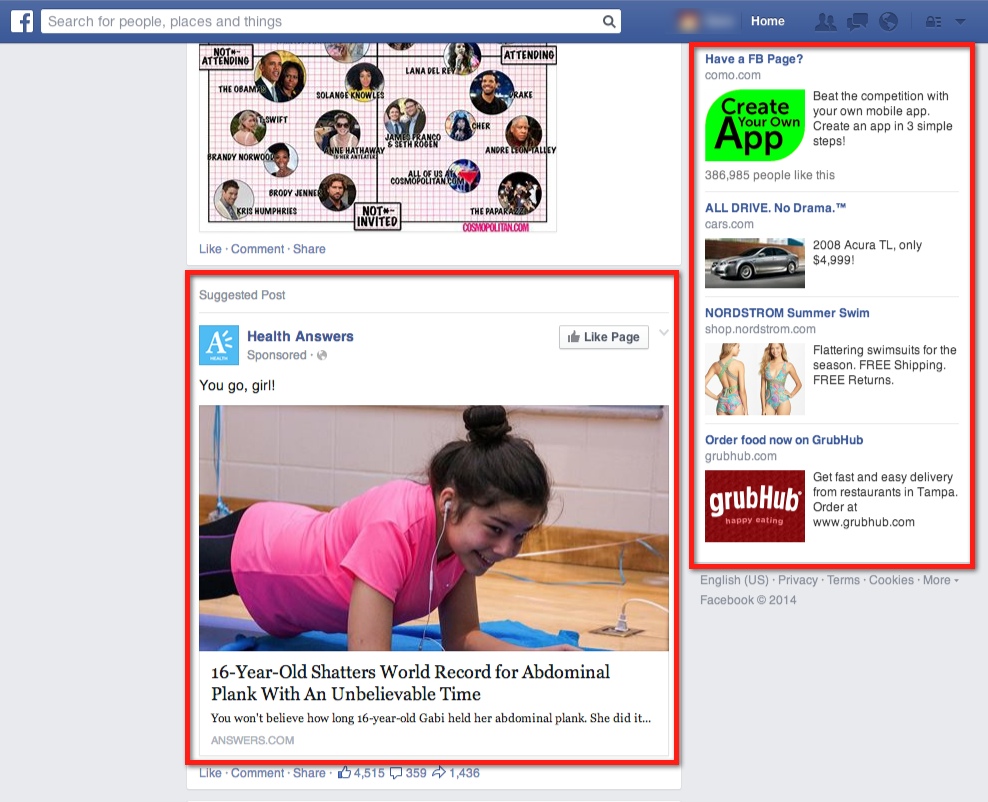The height and width of the screenshot is (802, 988).
Task: Comment on the Cosmopolitan chart post
Action: coord(257,249)
